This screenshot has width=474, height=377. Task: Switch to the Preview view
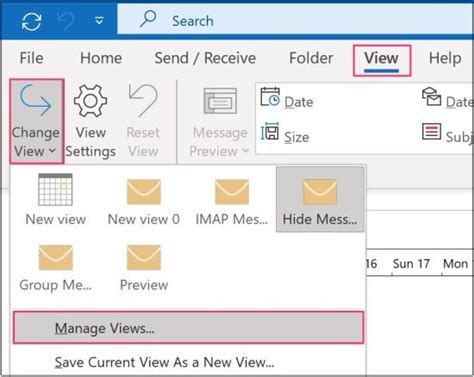[x=144, y=267]
